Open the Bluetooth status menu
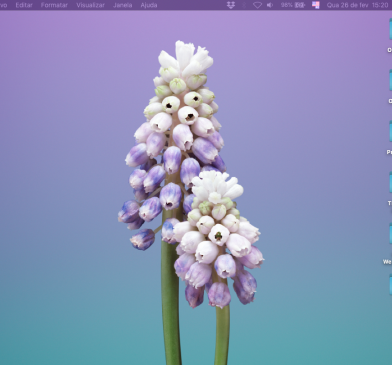 coord(244,5)
